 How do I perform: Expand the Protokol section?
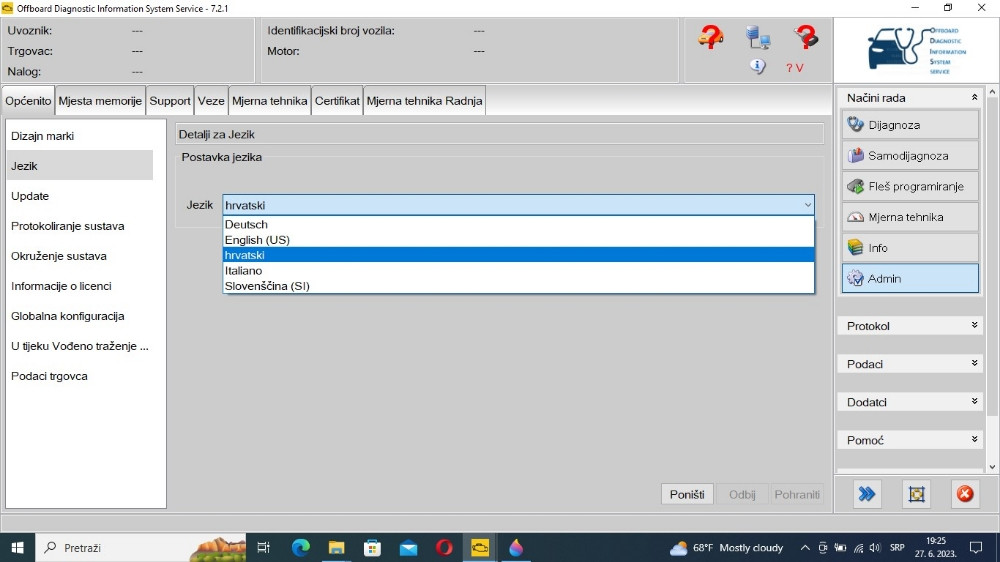(x=974, y=325)
